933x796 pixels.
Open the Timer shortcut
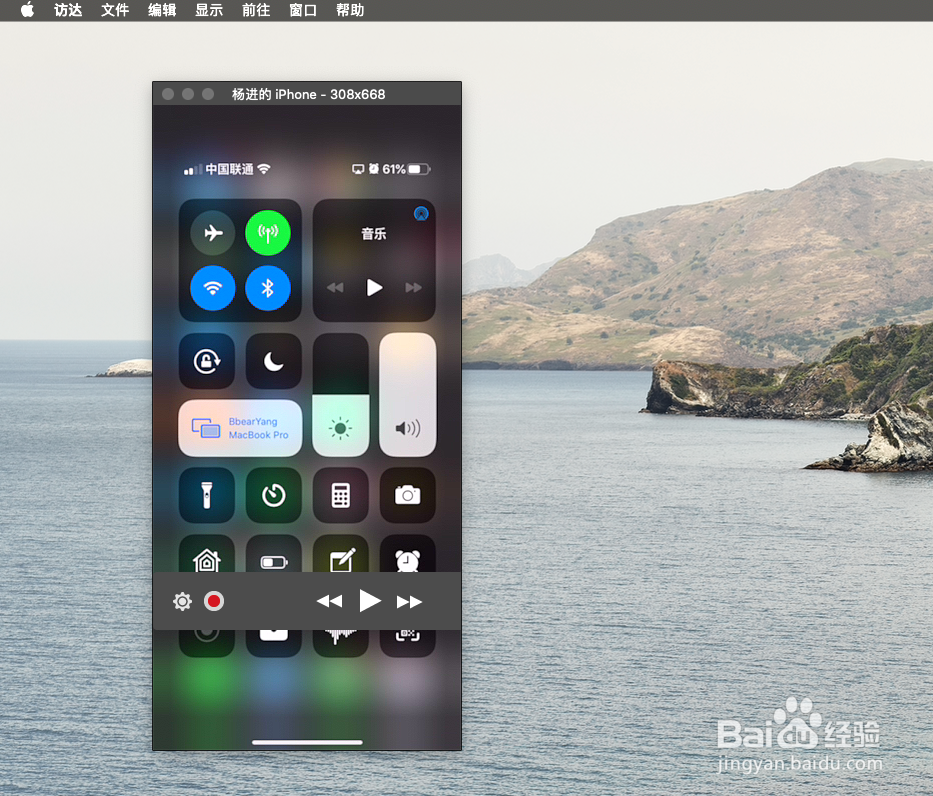pyautogui.click(x=274, y=496)
